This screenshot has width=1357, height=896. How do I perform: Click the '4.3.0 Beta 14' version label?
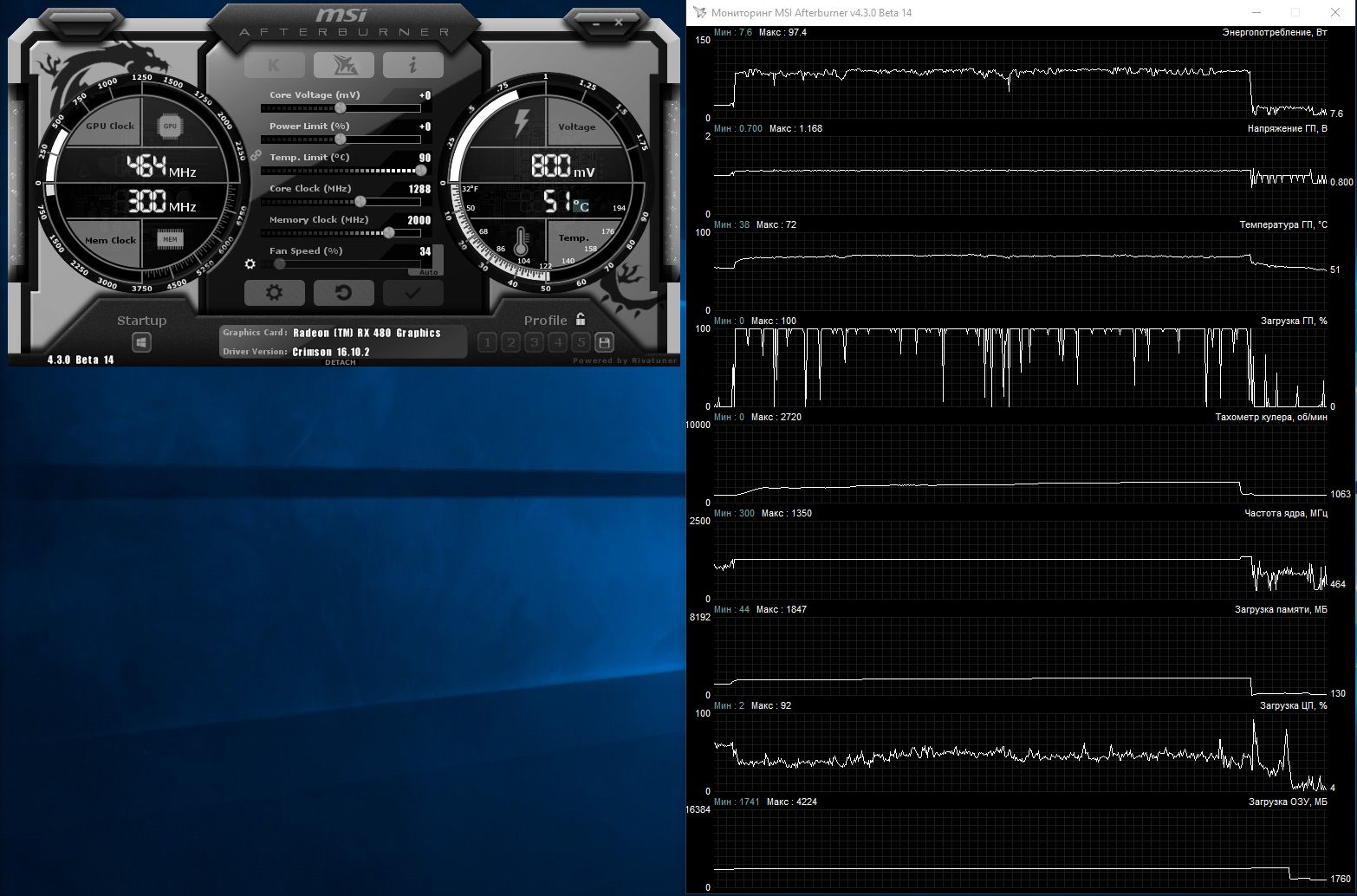(81, 360)
